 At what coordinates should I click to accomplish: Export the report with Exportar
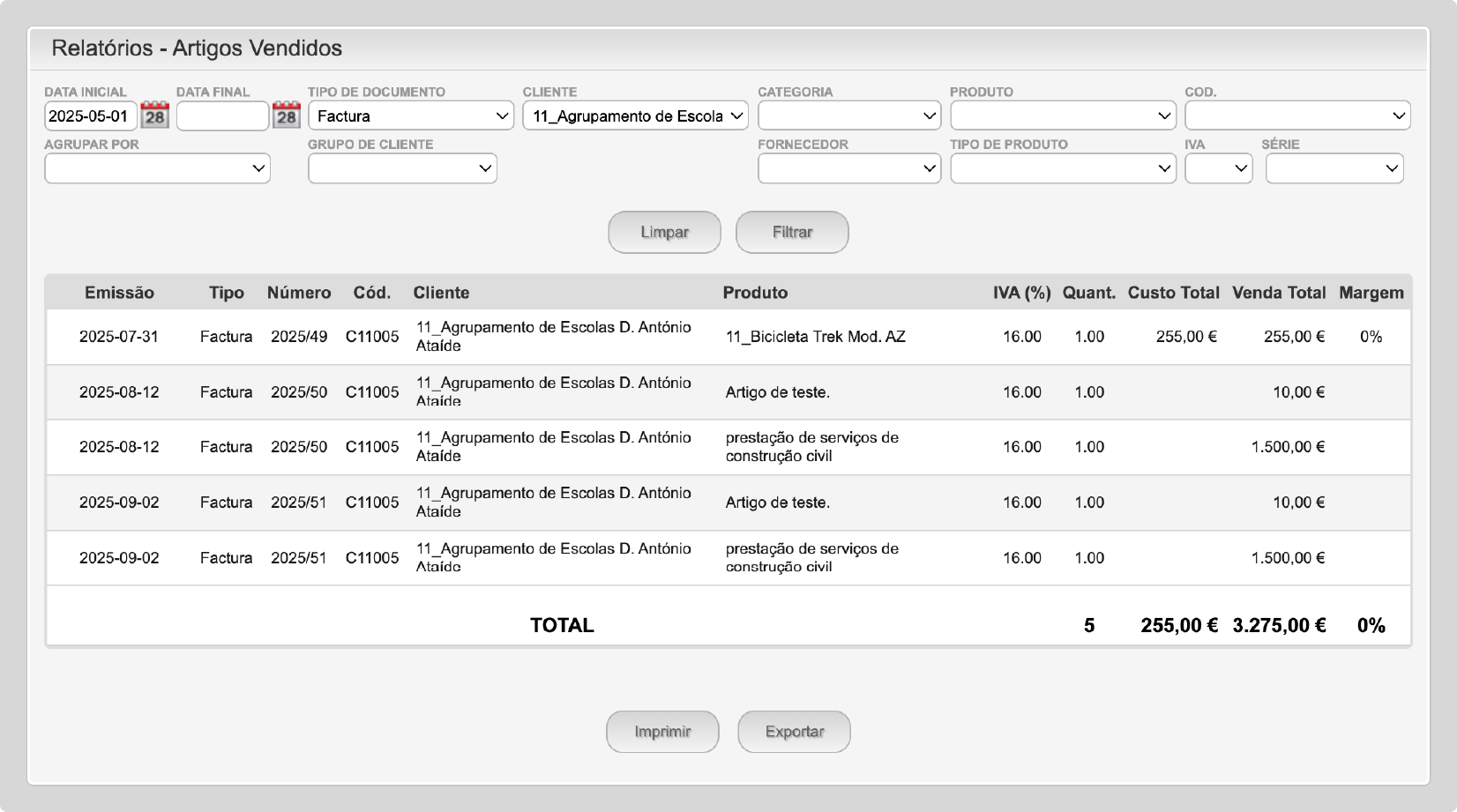[x=794, y=732]
